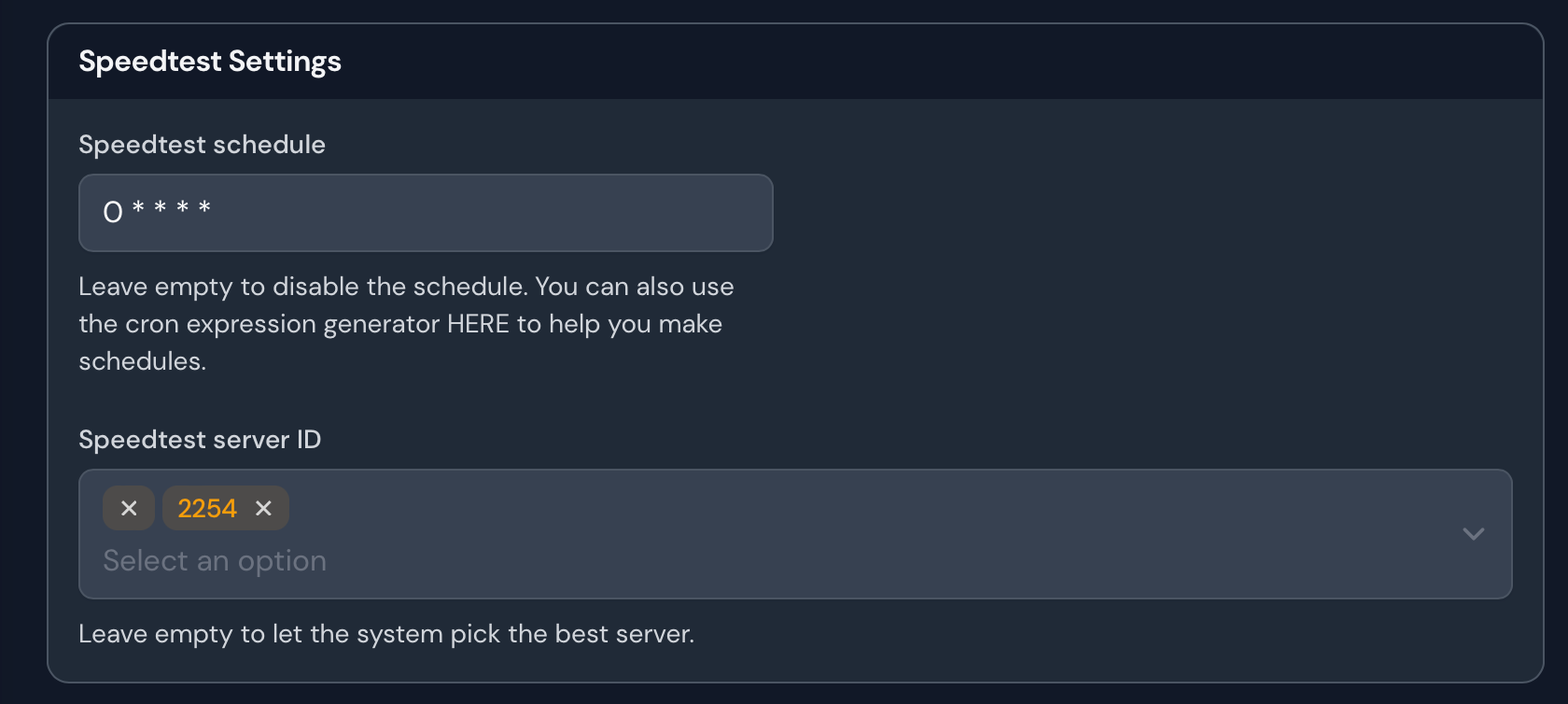Click the leading zero in the schedule field

tap(113, 213)
